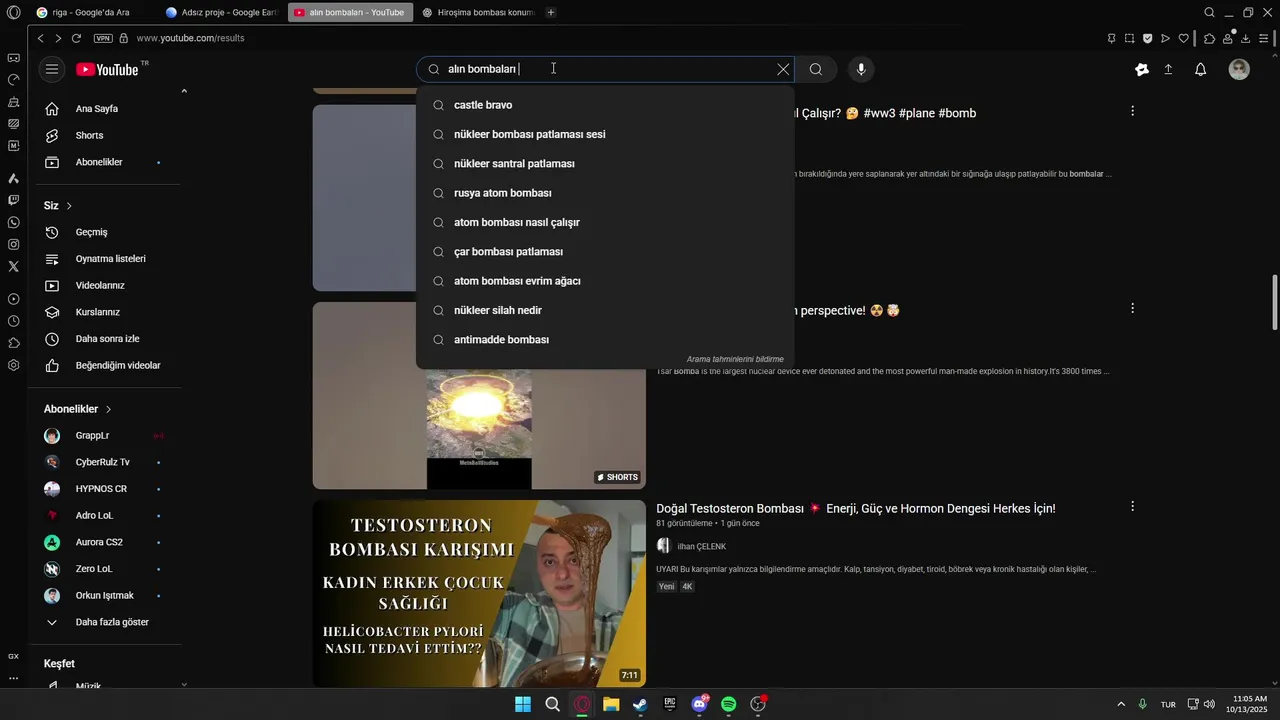Open Zero LoL channel

pos(105,569)
